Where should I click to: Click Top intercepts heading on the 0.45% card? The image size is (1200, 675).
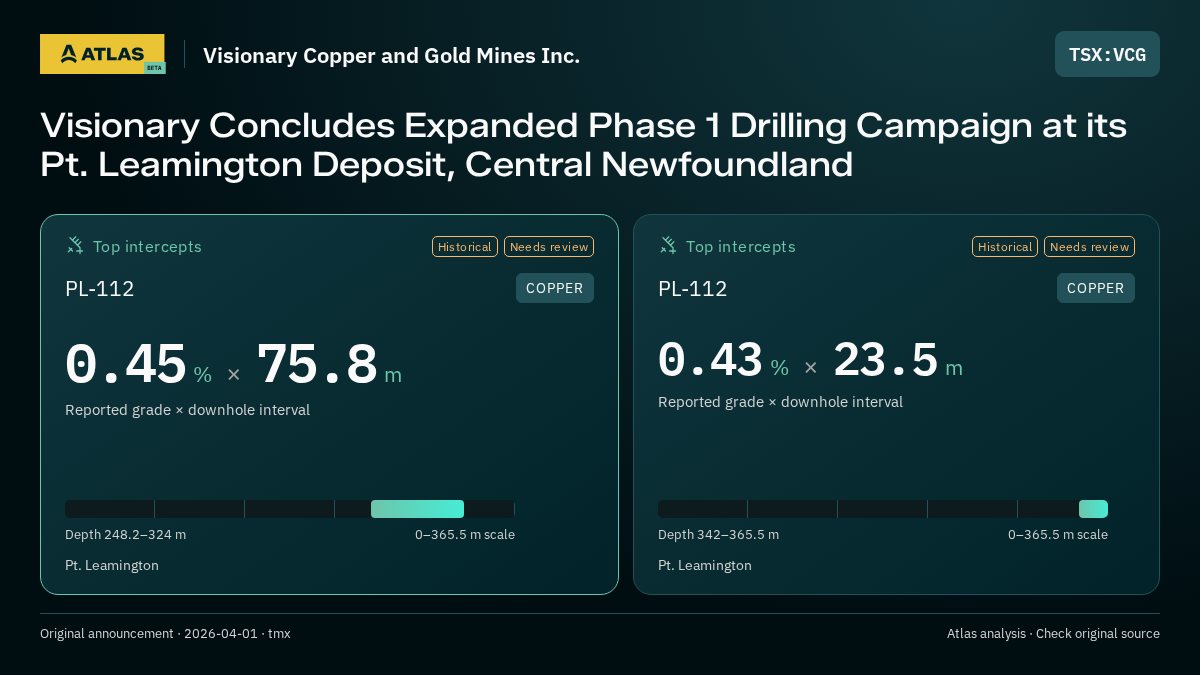coord(147,246)
